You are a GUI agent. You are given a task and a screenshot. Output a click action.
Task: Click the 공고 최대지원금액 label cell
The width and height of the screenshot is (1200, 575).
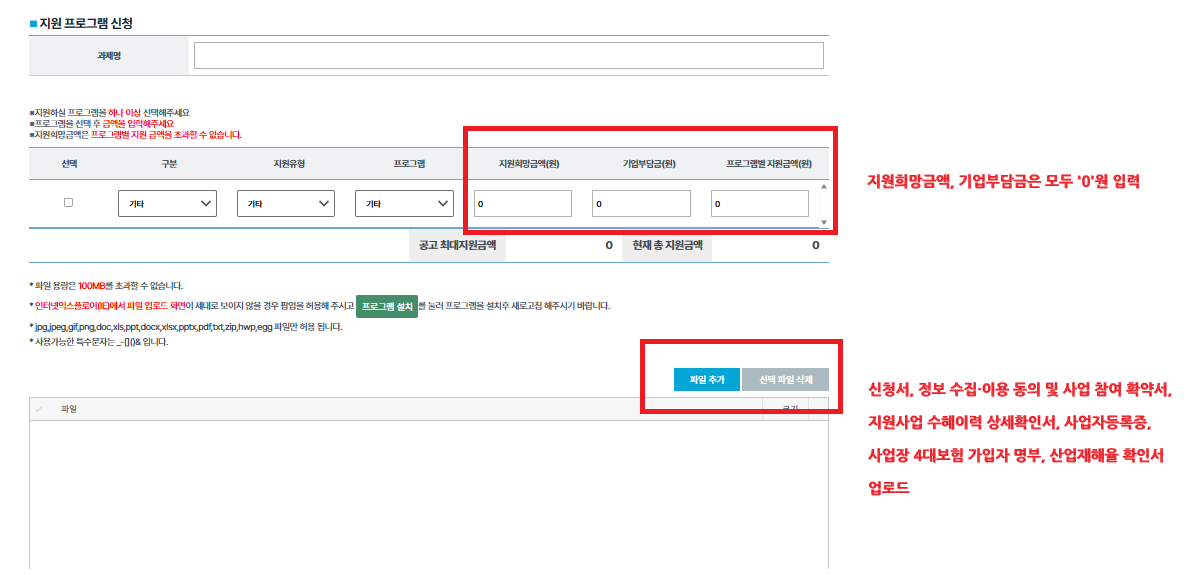(457, 245)
